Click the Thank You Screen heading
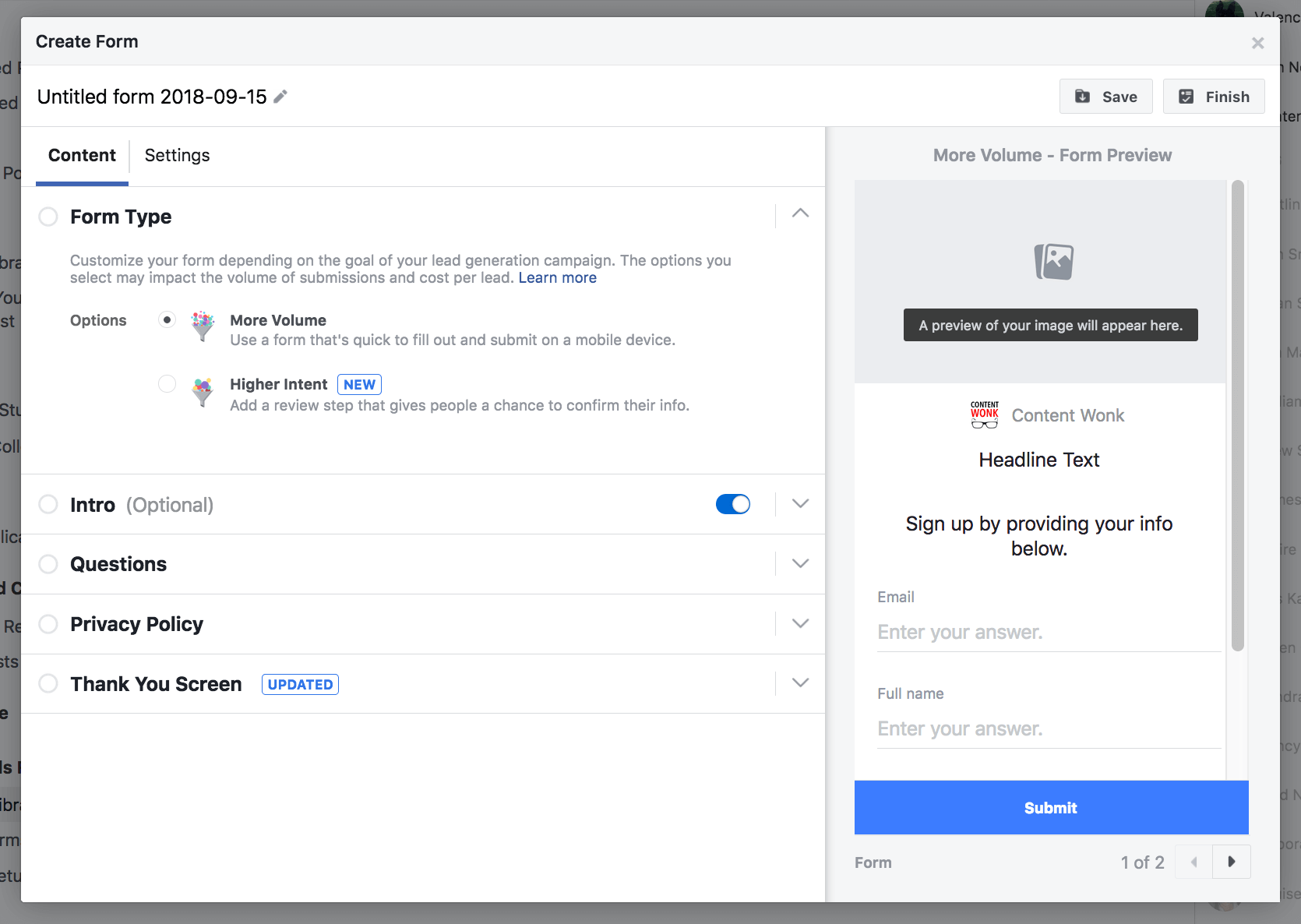This screenshot has width=1301, height=924. pyautogui.click(x=156, y=684)
